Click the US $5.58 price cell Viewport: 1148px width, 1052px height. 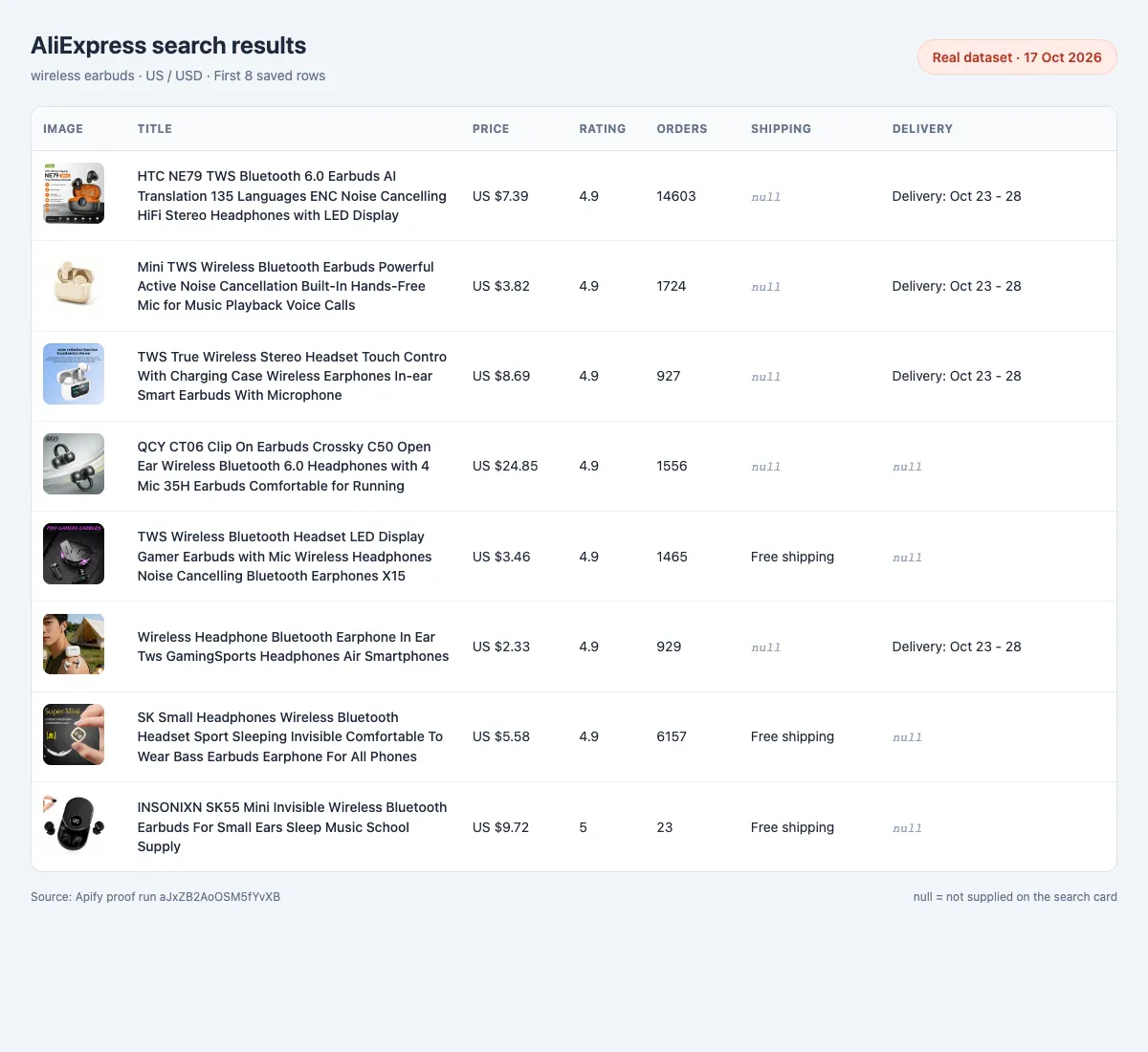(x=500, y=736)
